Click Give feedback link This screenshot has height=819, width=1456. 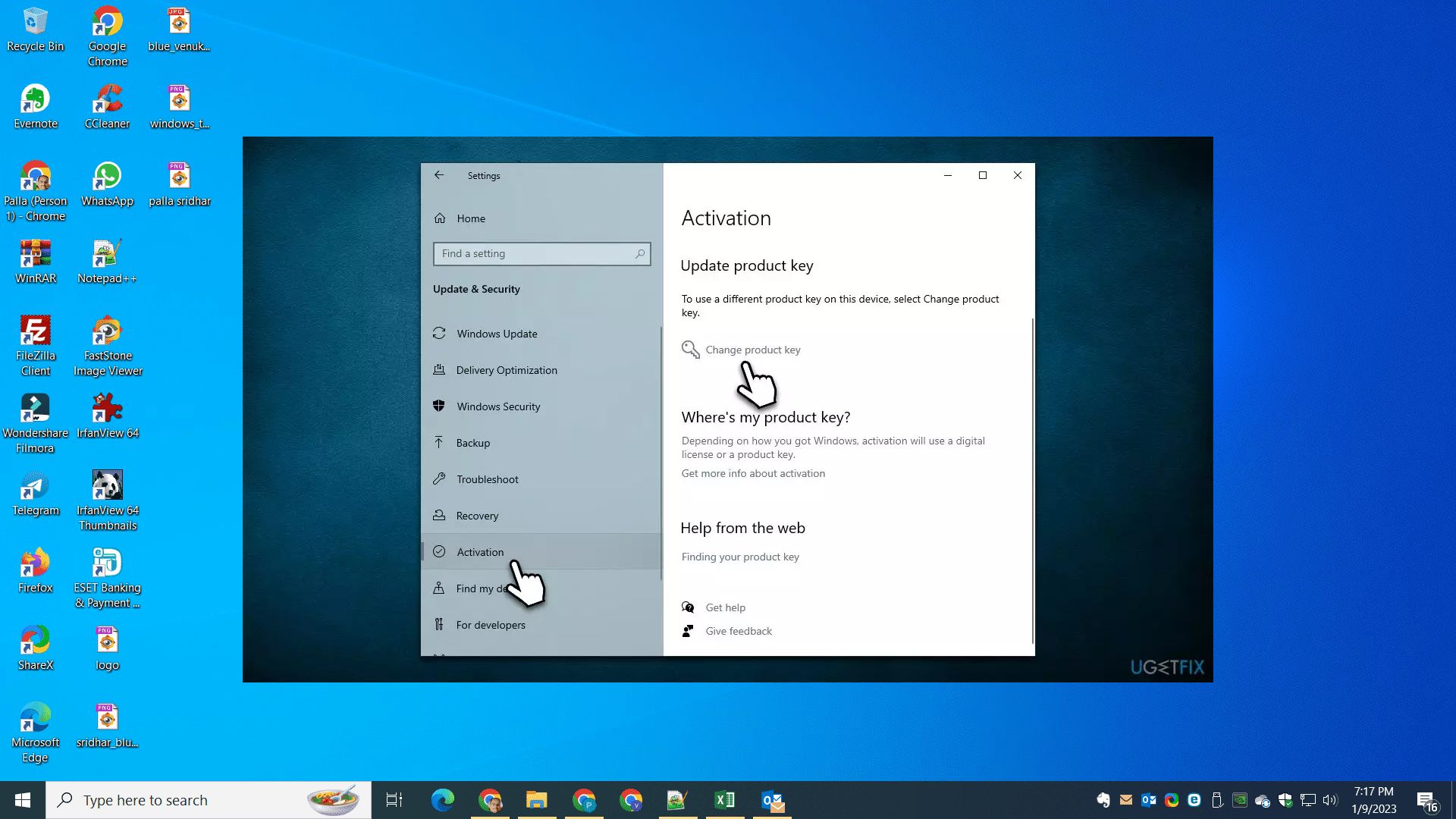pyautogui.click(x=739, y=631)
